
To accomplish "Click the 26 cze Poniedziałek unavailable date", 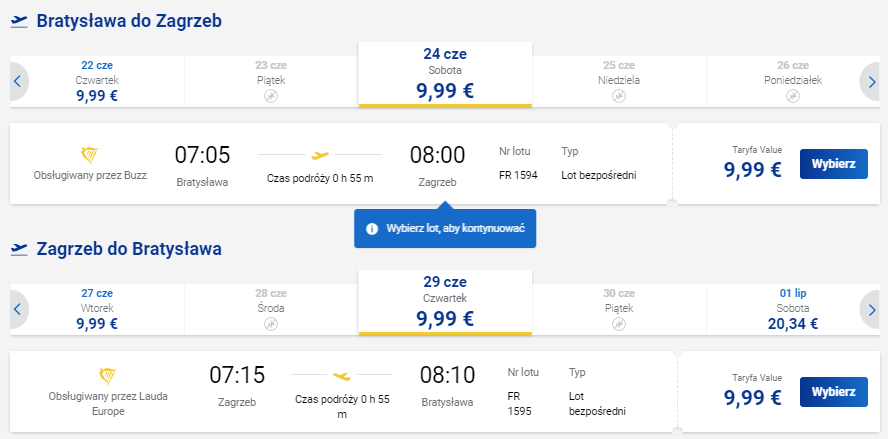I will coord(792,82).
